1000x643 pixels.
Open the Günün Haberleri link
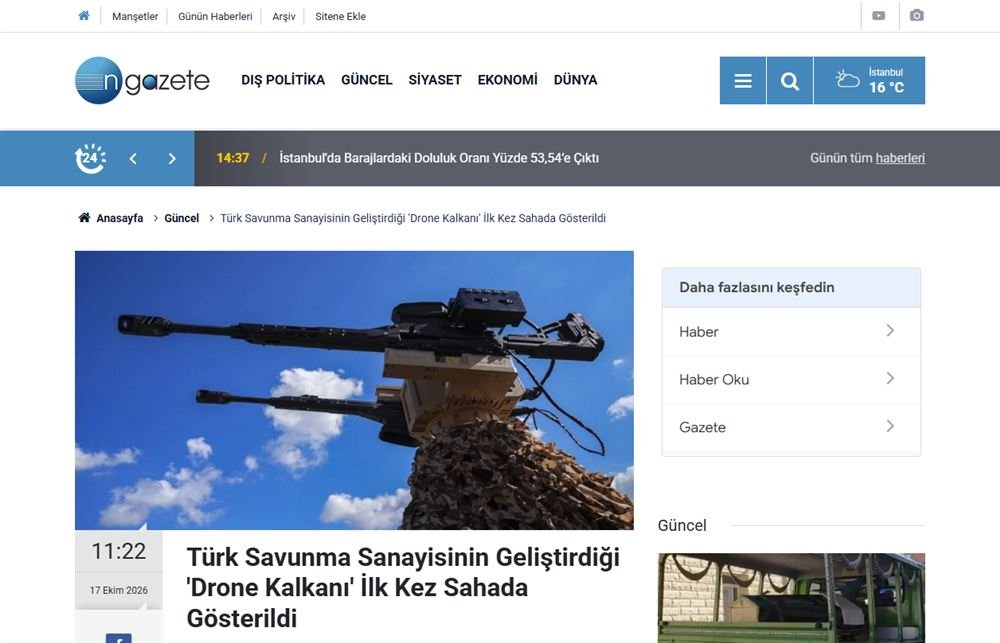click(215, 17)
